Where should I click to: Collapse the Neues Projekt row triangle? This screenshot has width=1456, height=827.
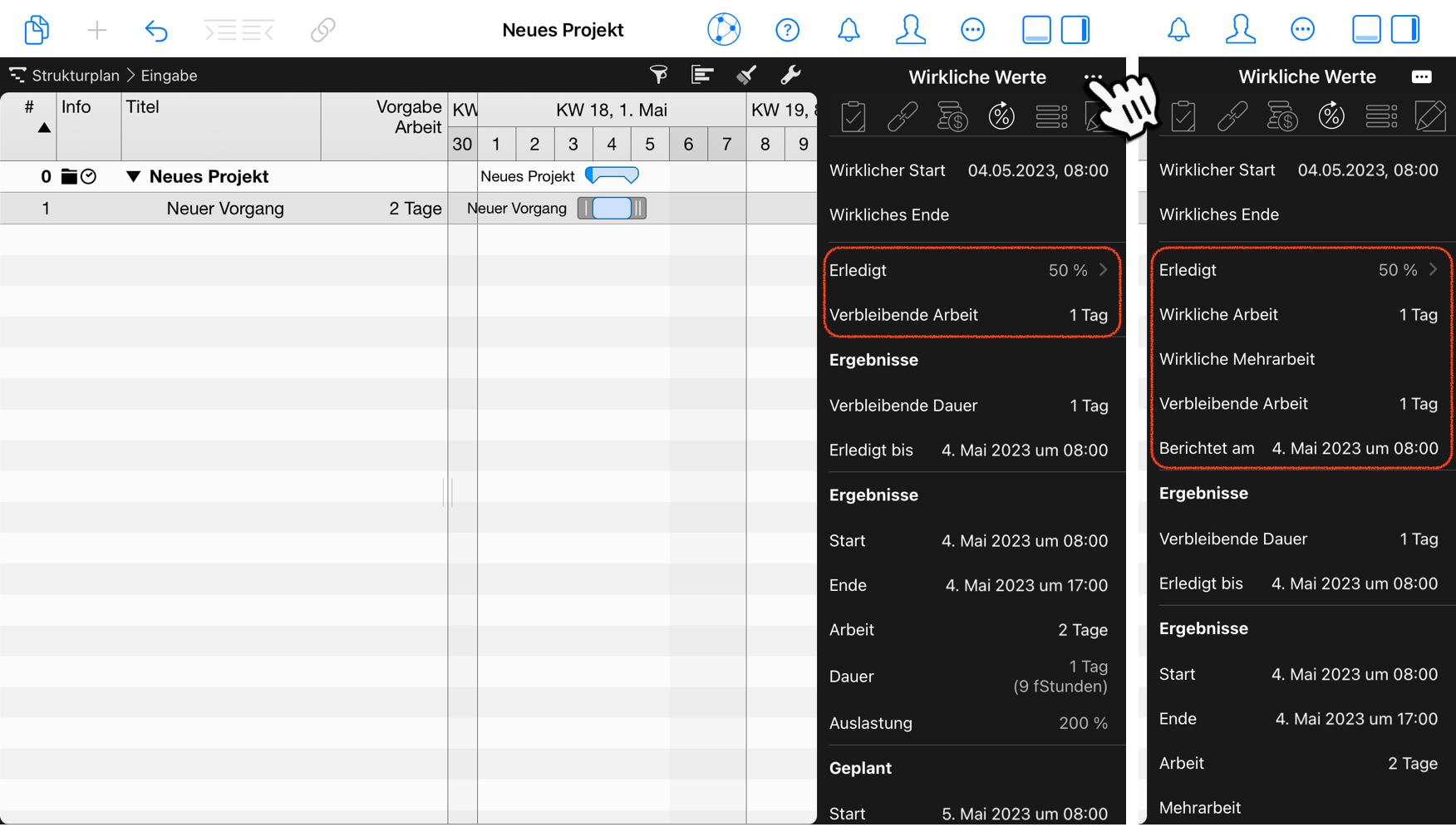point(133,176)
